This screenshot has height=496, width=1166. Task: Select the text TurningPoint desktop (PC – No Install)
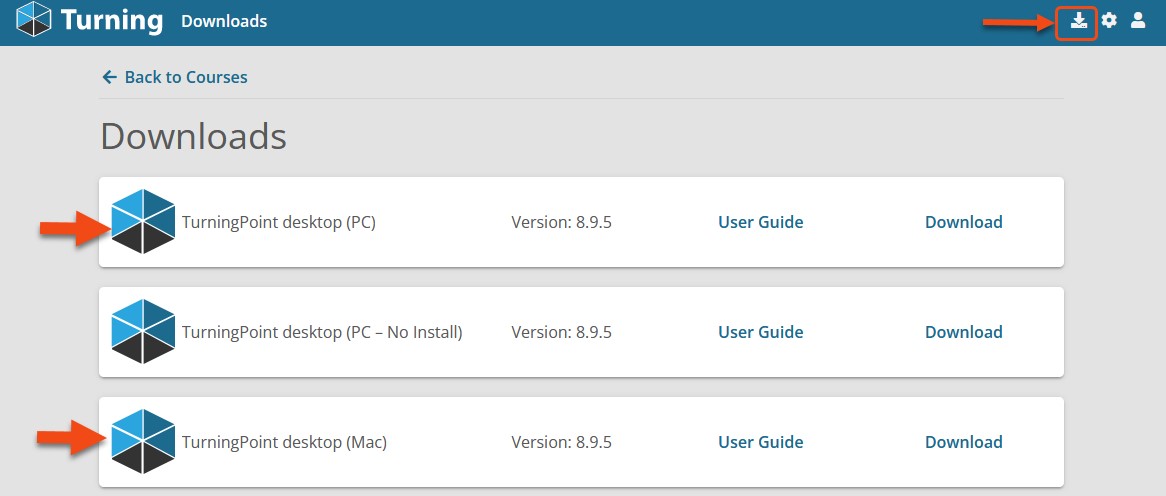tap(322, 332)
